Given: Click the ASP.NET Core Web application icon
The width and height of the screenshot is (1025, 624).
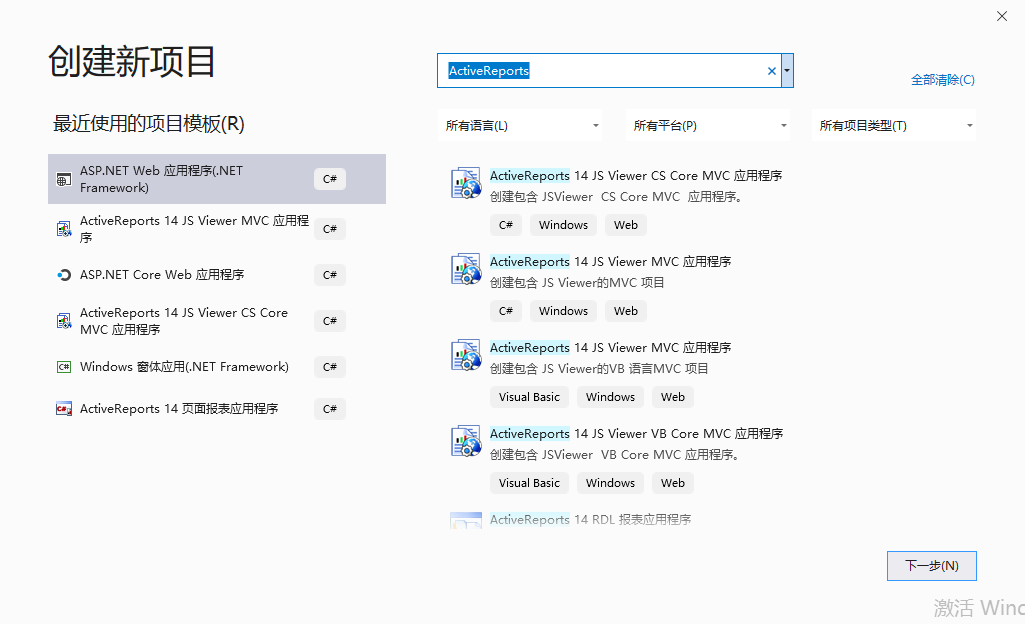Looking at the screenshot, I should click(63, 275).
